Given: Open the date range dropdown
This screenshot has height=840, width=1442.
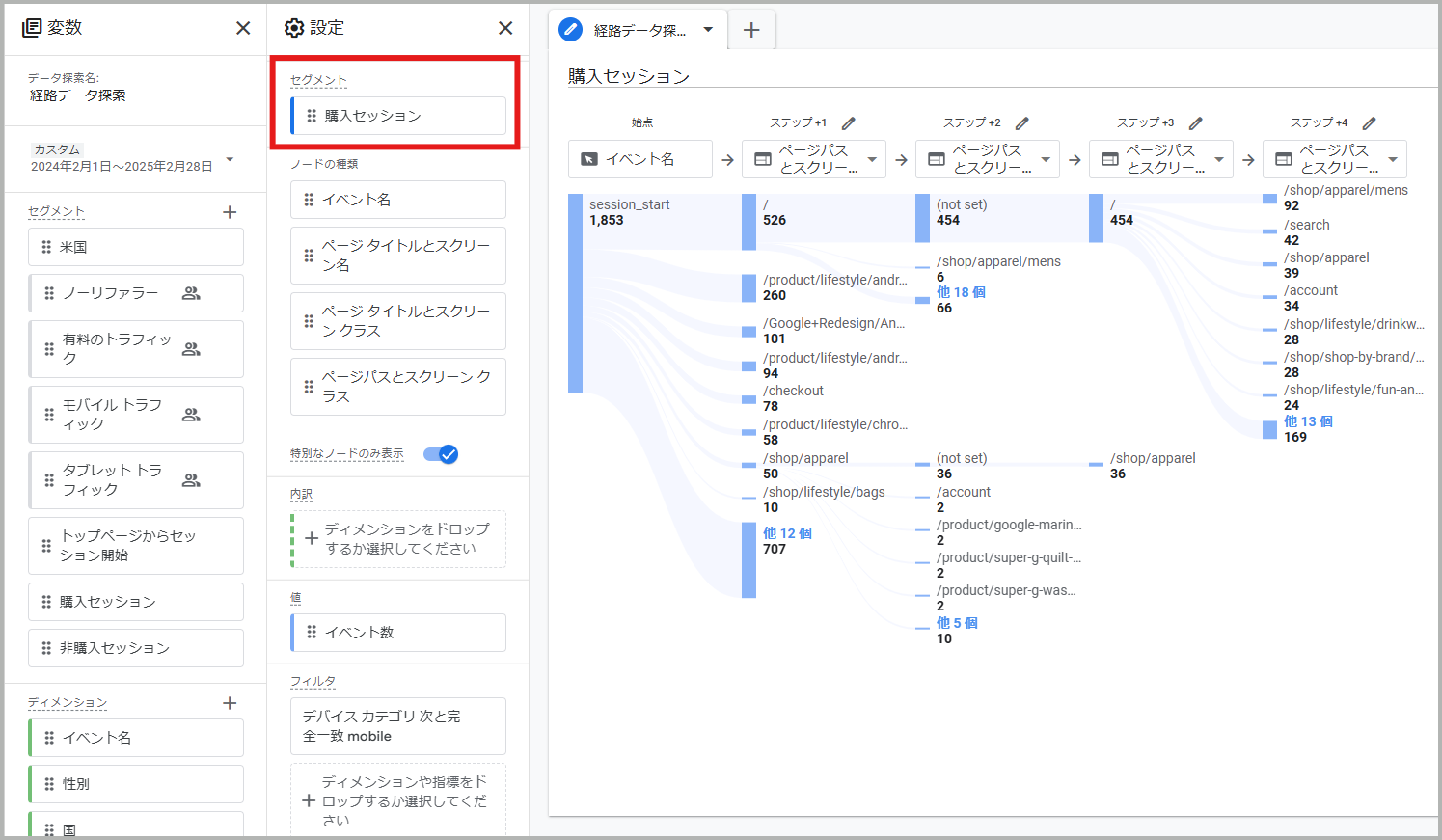Looking at the screenshot, I should tap(230, 159).
